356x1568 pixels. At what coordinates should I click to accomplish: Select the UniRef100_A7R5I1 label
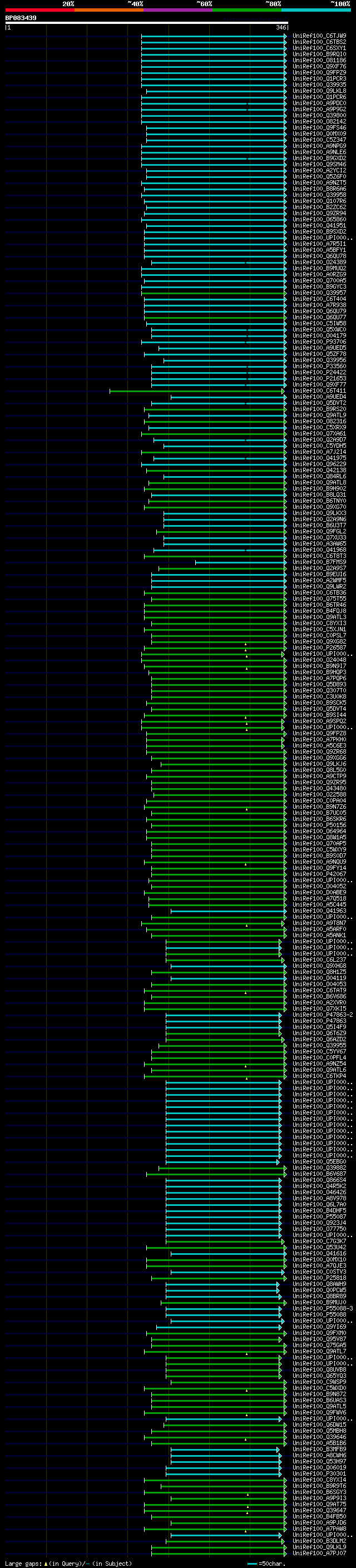[319, 244]
